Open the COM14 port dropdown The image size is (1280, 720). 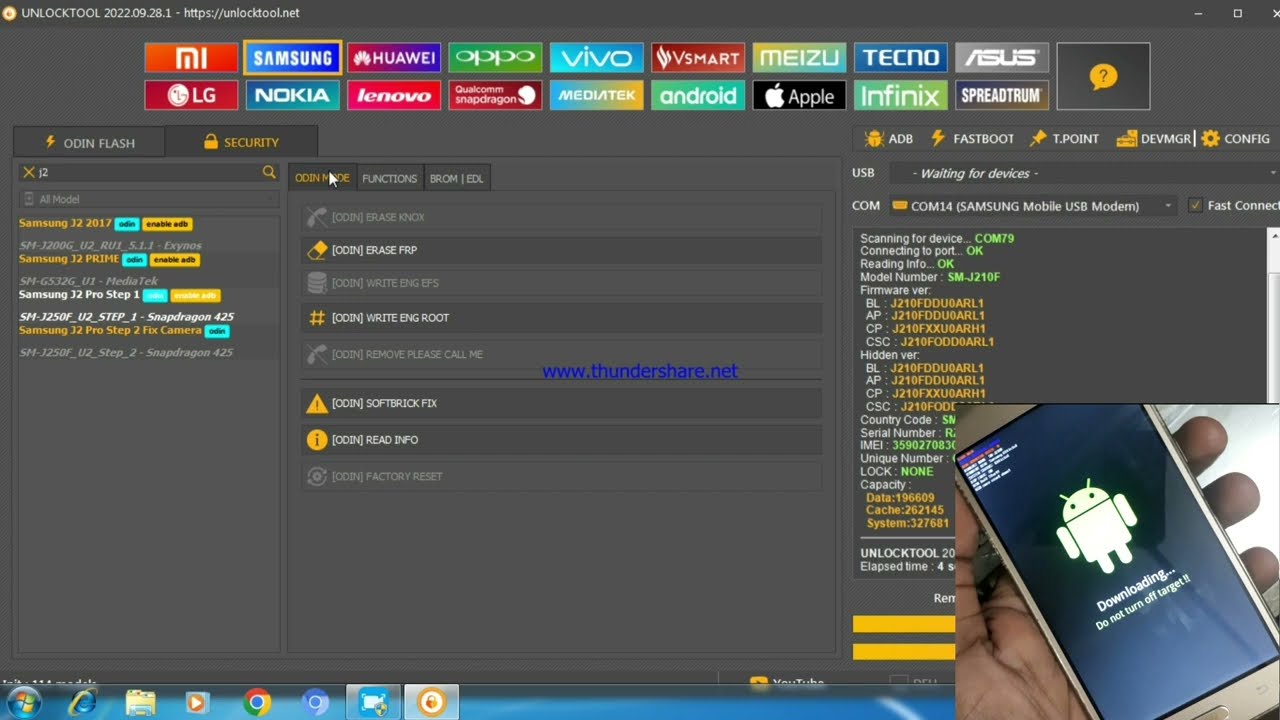pos(1032,205)
